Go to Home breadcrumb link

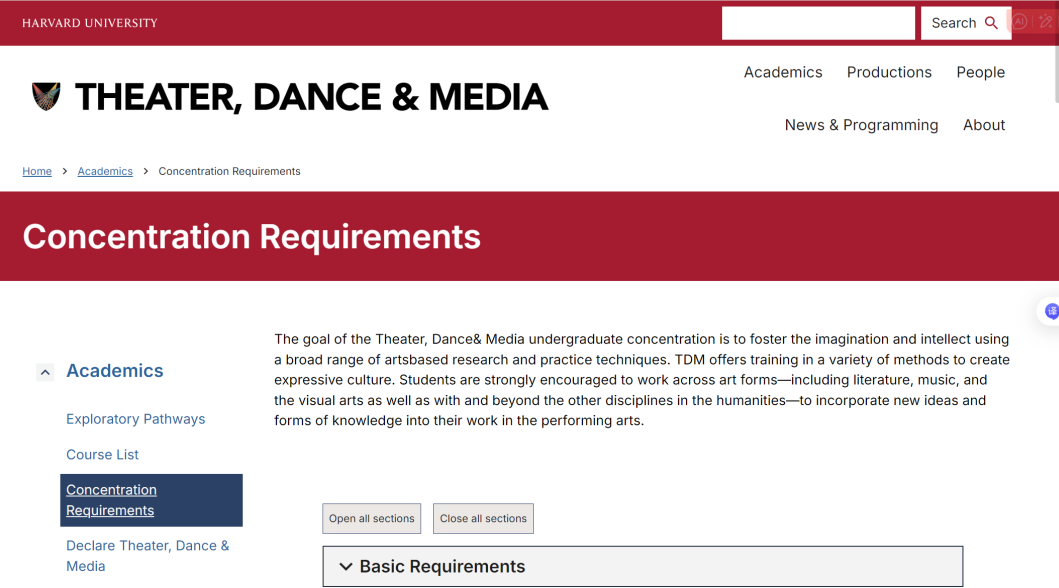(x=37, y=171)
